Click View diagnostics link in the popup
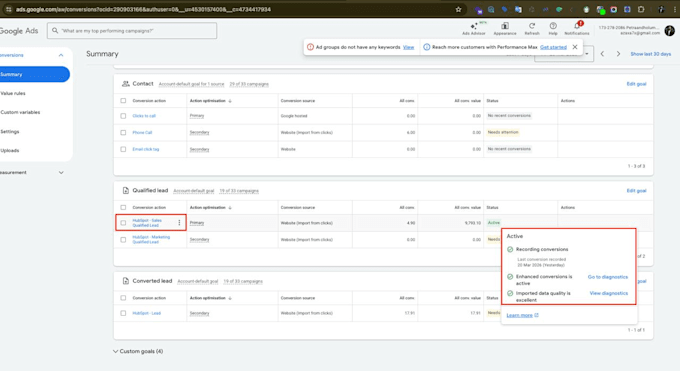The height and width of the screenshot is (371, 680). point(608,293)
